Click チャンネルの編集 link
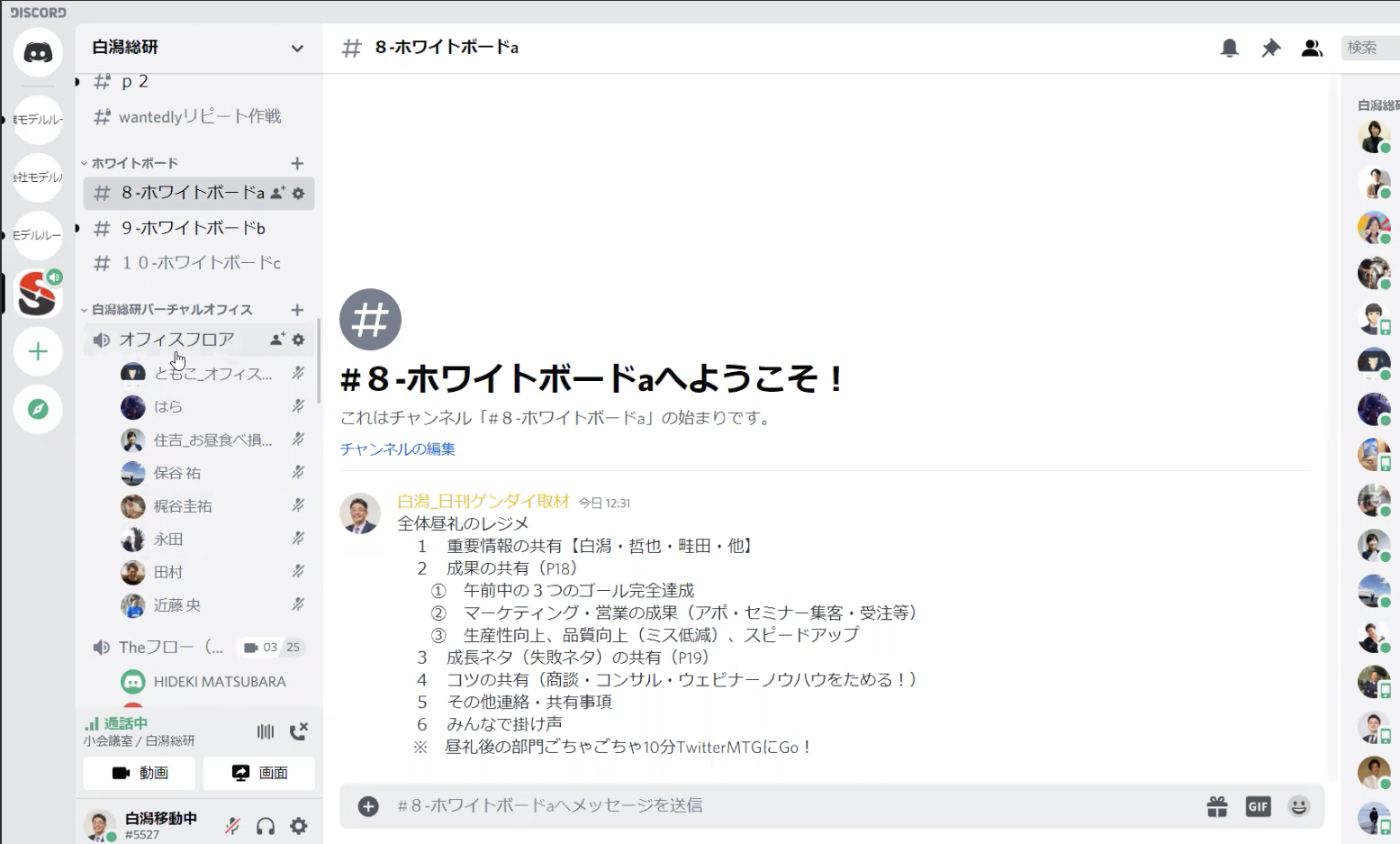1400x844 pixels. [x=398, y=449]
